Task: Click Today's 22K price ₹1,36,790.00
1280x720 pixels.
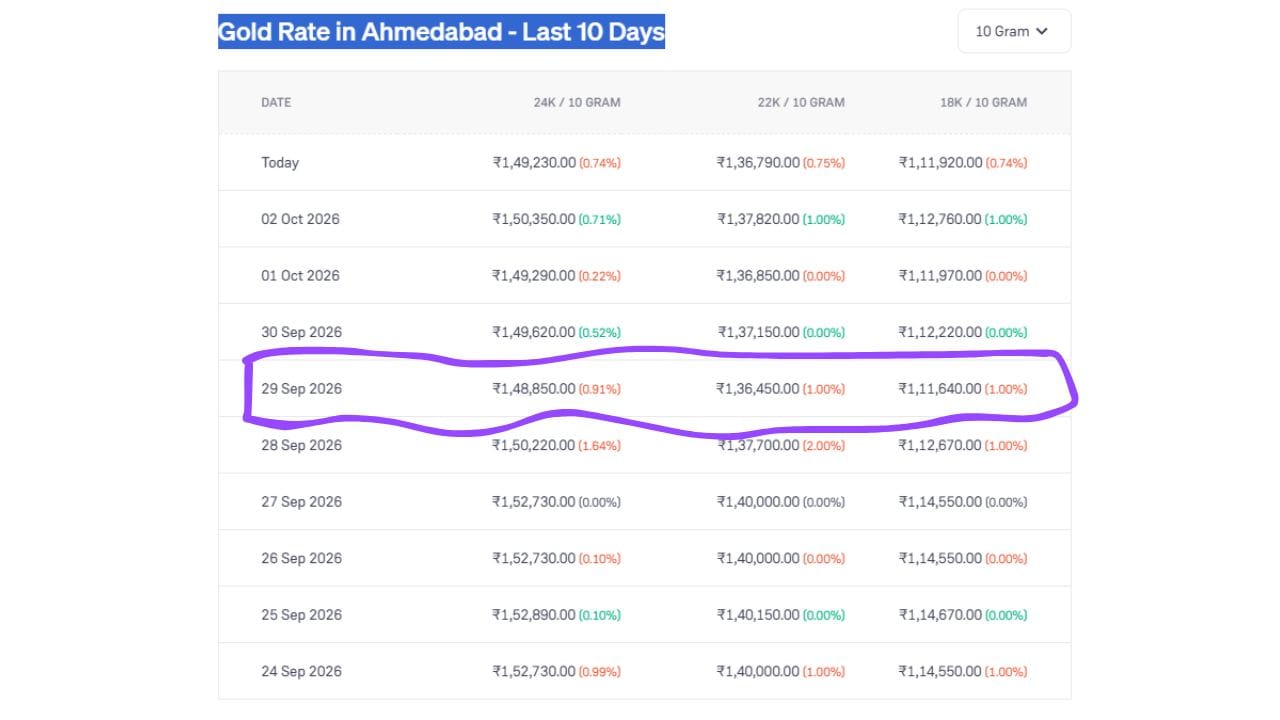Action: click(x=758, y=162)
